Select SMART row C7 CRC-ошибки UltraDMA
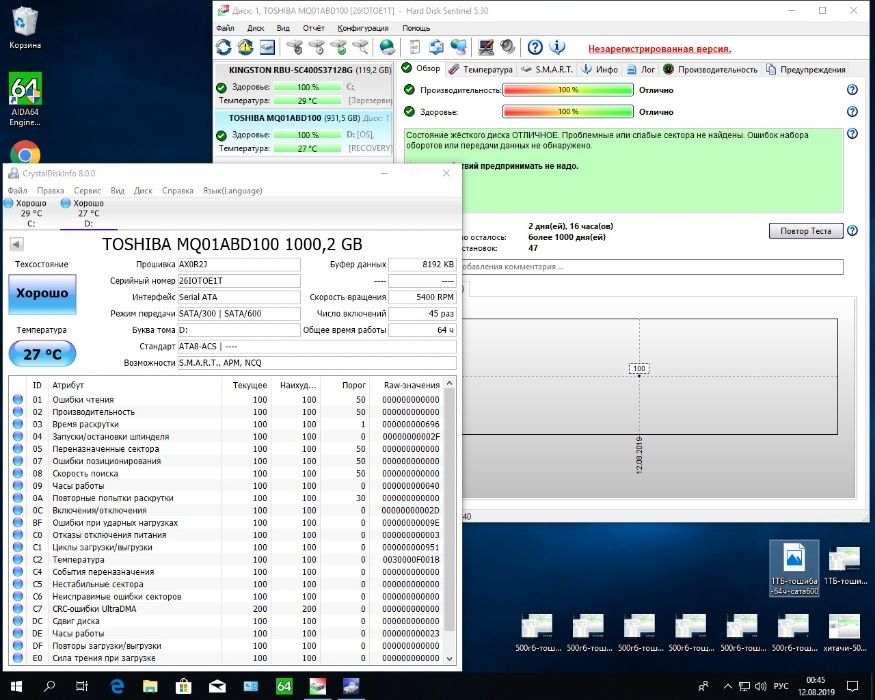Screen dimensions: 875x700 click(x=227, y=608)
